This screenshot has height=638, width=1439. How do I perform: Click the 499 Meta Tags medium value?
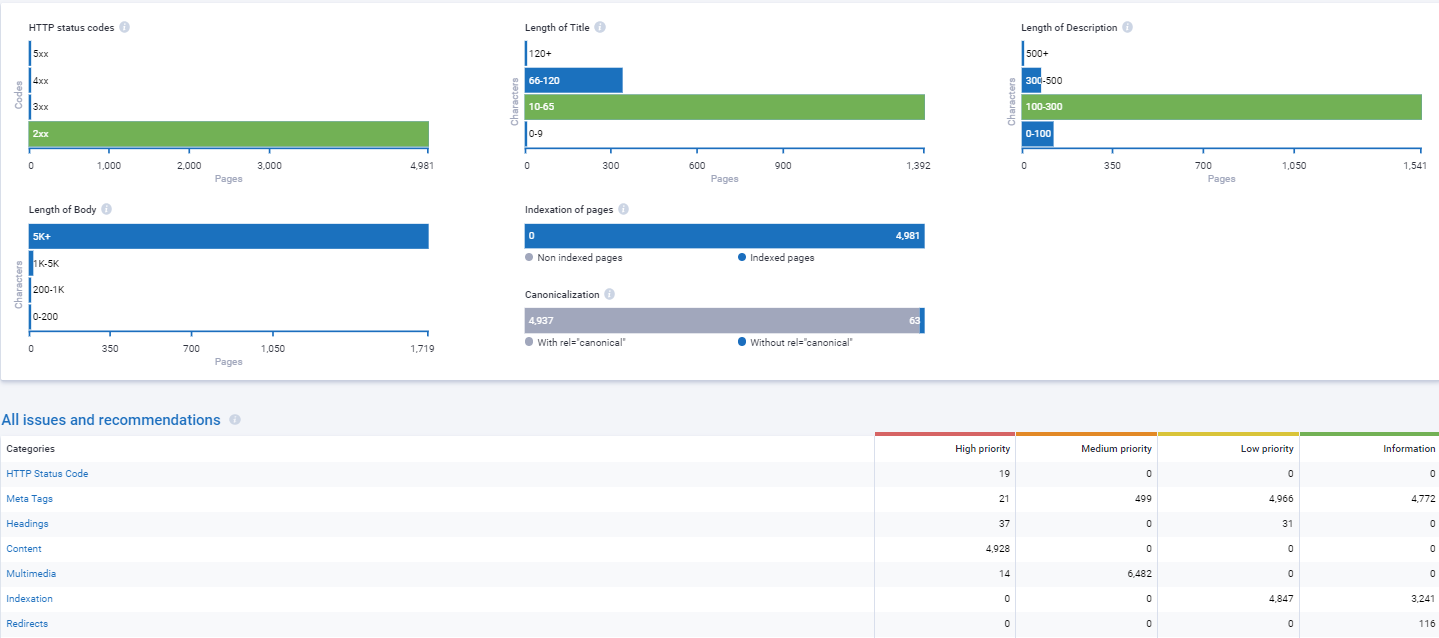point(1143,499)
